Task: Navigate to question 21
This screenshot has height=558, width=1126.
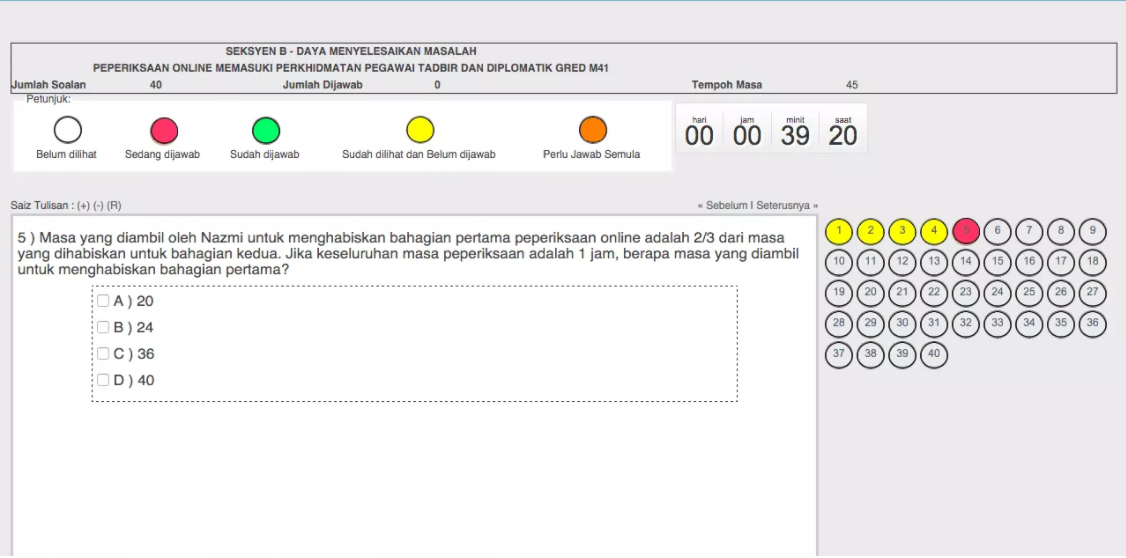Action: (x=902, y=293)
